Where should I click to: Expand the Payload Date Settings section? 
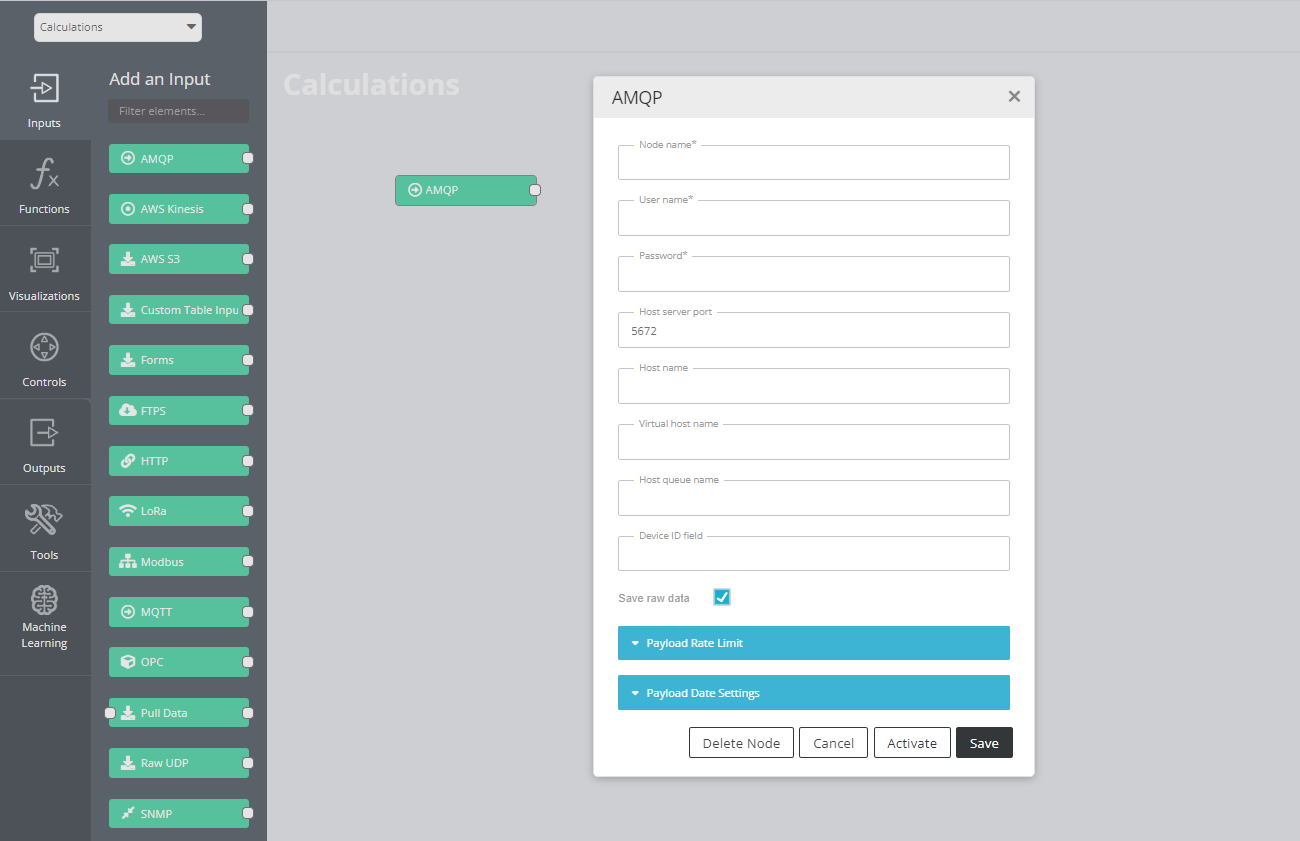[x=814, y=693]
